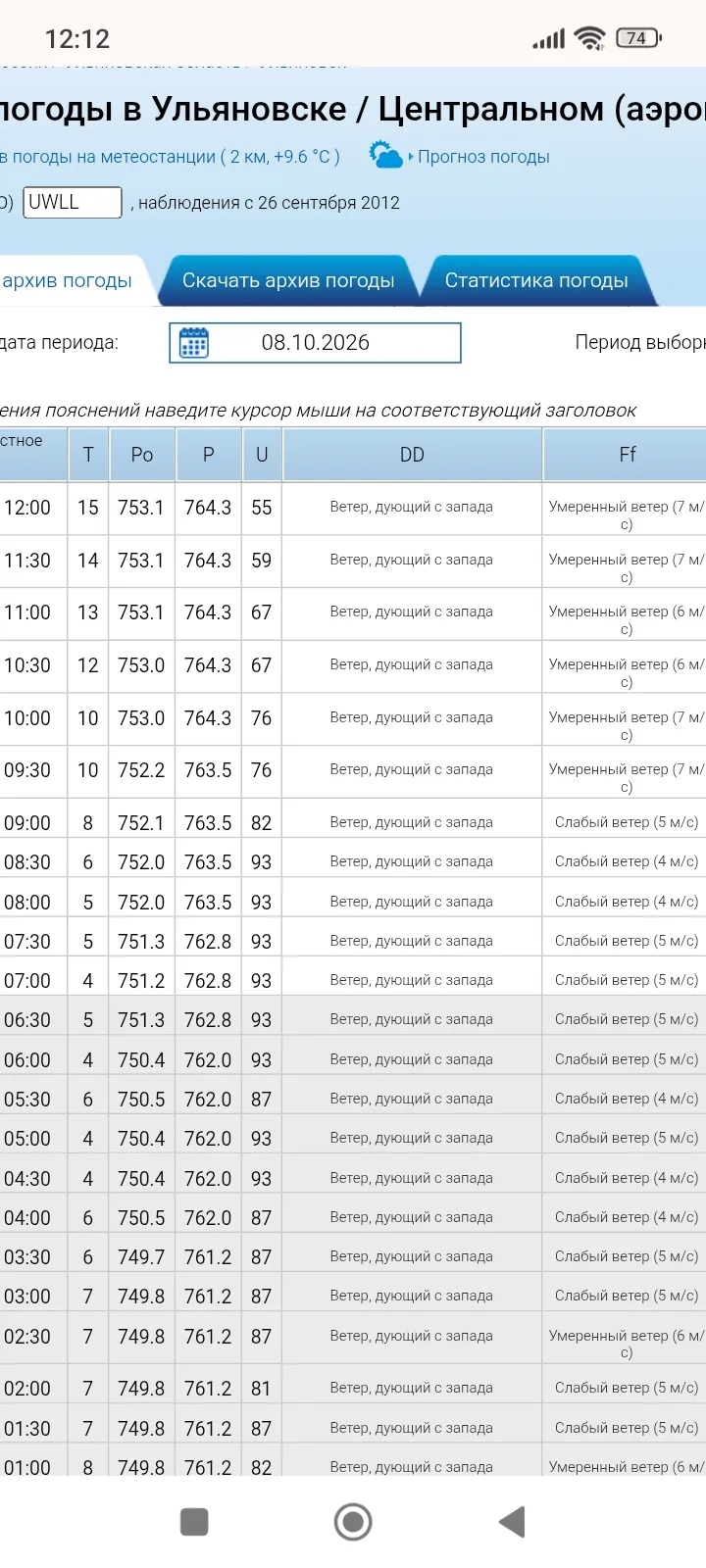Click humidity 59 in the 11:30 row
This screenshot has width=706, height=1568.
coord(262,561)
